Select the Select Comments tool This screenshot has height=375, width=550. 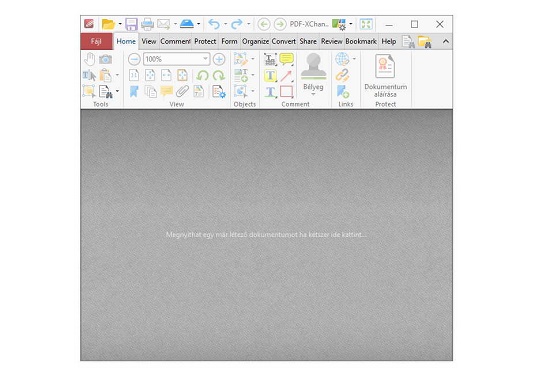(89, 91)
